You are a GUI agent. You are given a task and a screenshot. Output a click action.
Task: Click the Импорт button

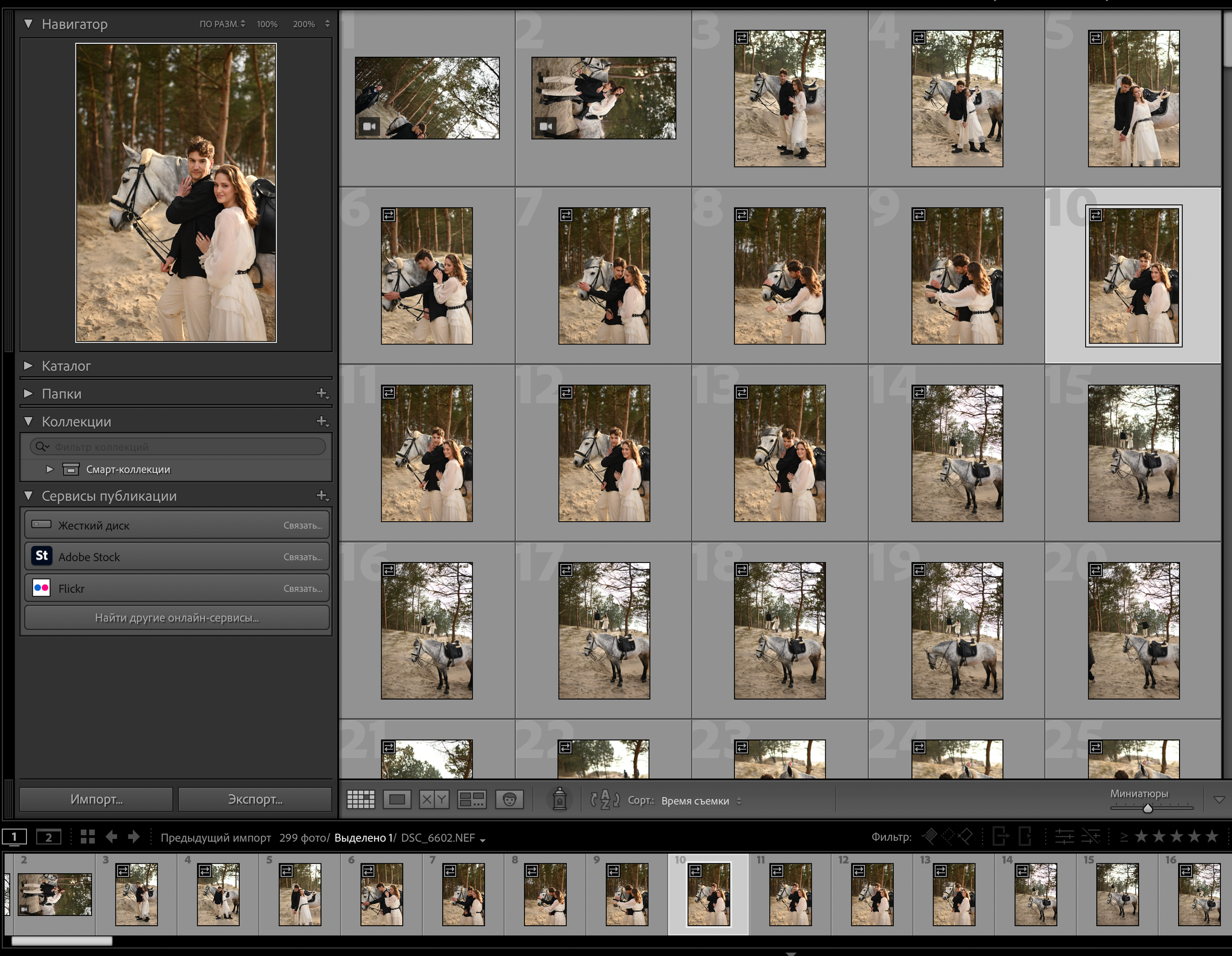click(x=96, y=799)
